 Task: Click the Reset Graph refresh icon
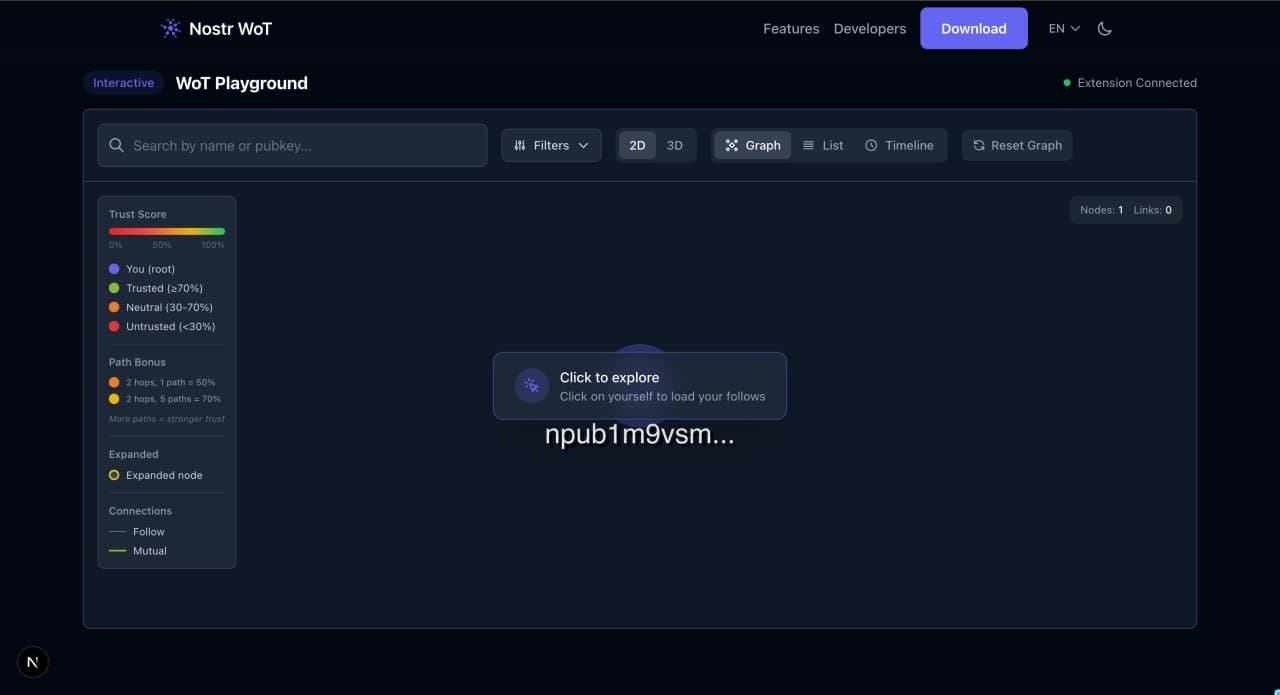(978, 145)
